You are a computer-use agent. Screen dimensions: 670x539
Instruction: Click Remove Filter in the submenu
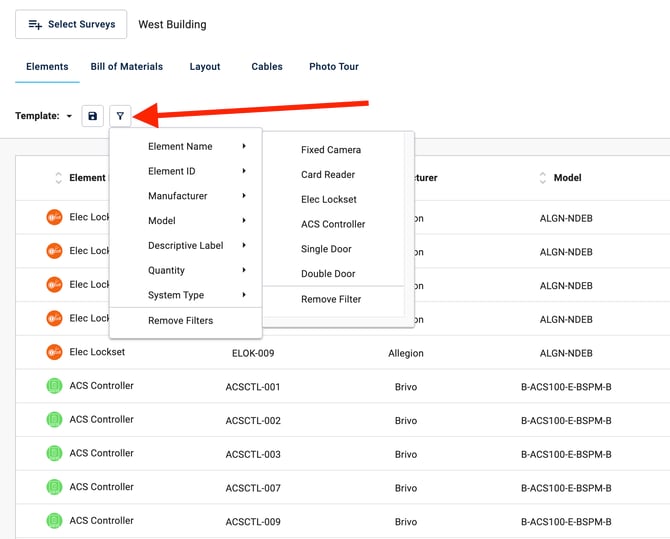click(x=331, y=299)
